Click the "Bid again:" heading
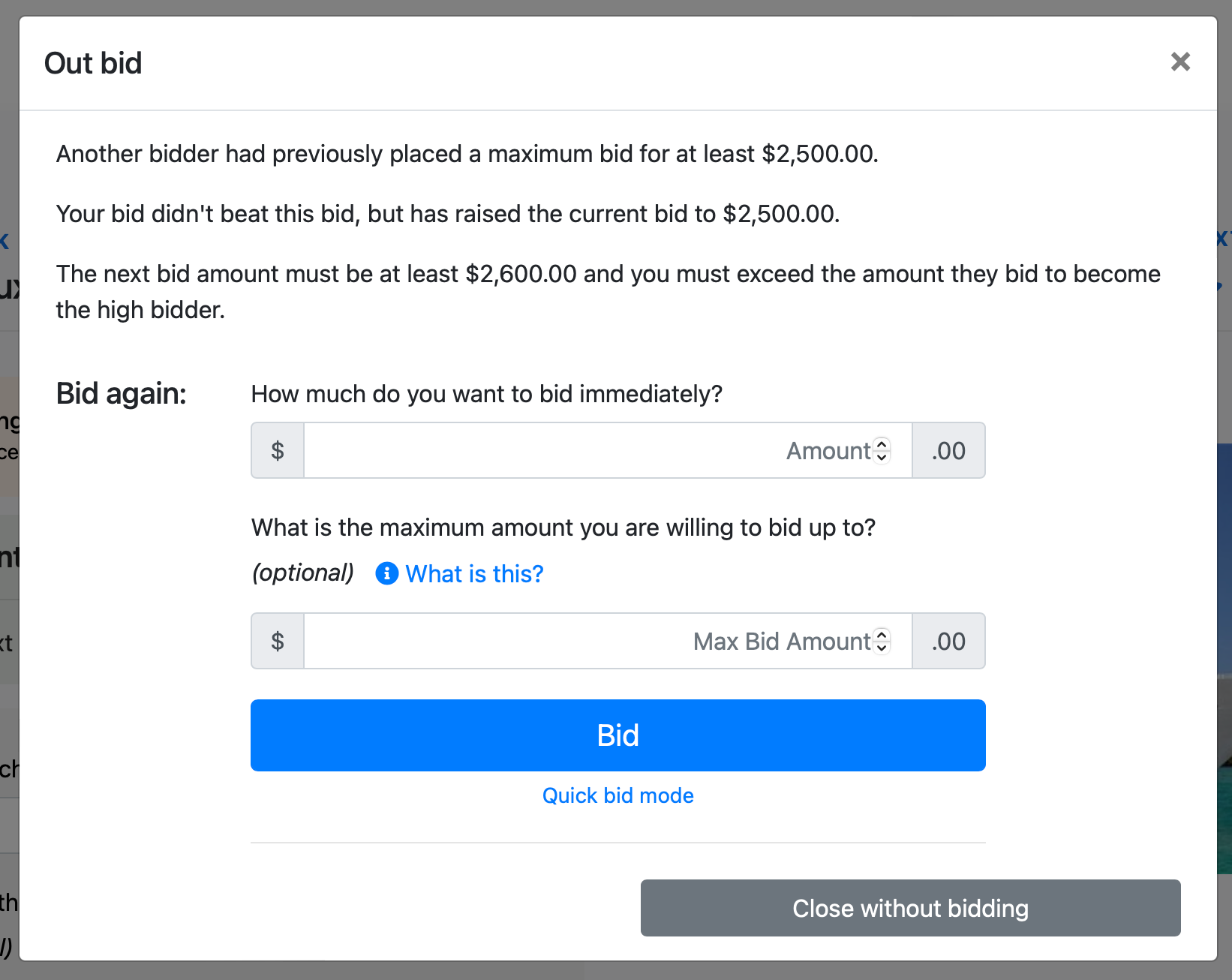The width and height of the screenshot is (1232, 980). pyautogui.click(x=122, y=393)
